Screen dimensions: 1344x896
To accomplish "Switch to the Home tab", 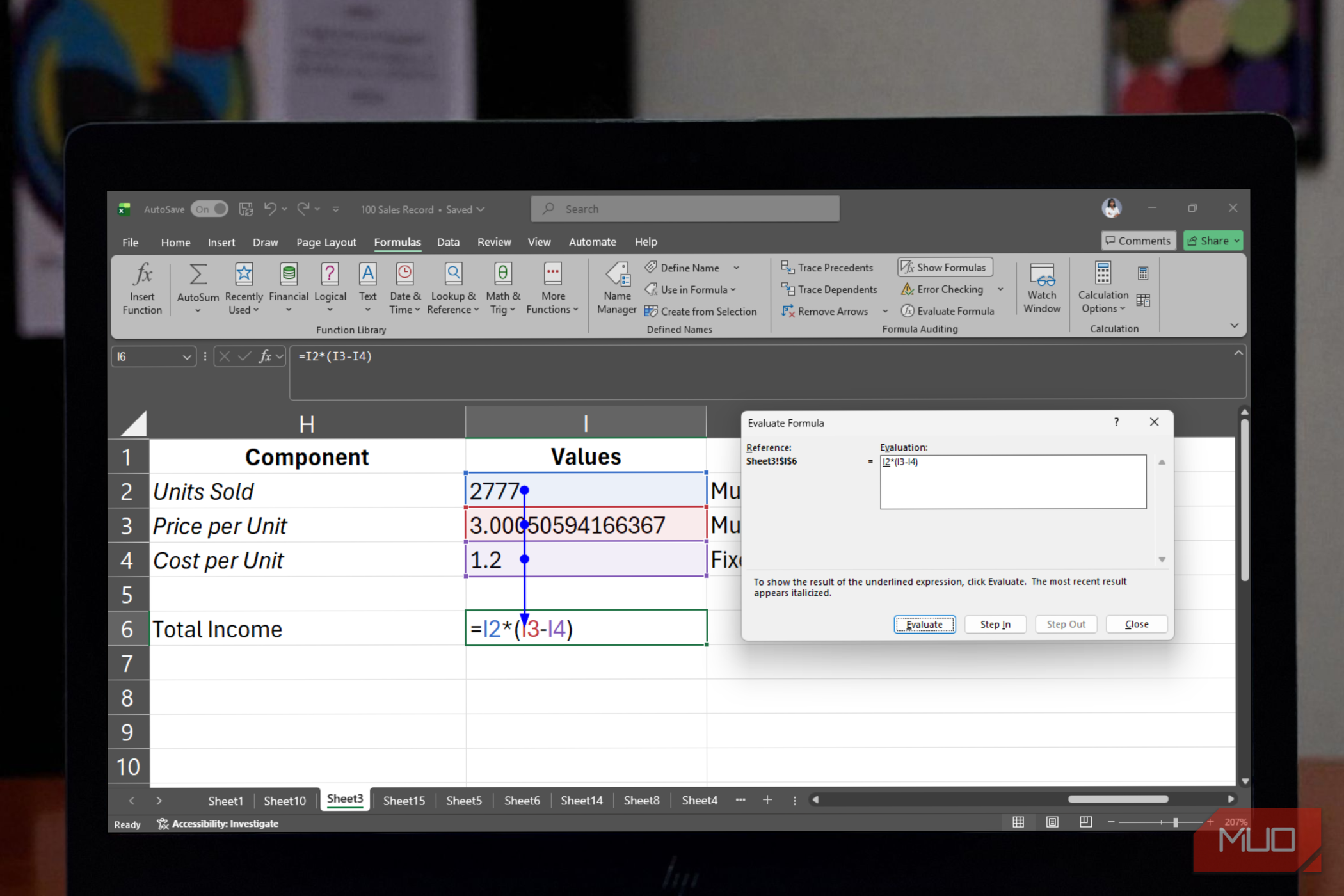I will point(175,242).
